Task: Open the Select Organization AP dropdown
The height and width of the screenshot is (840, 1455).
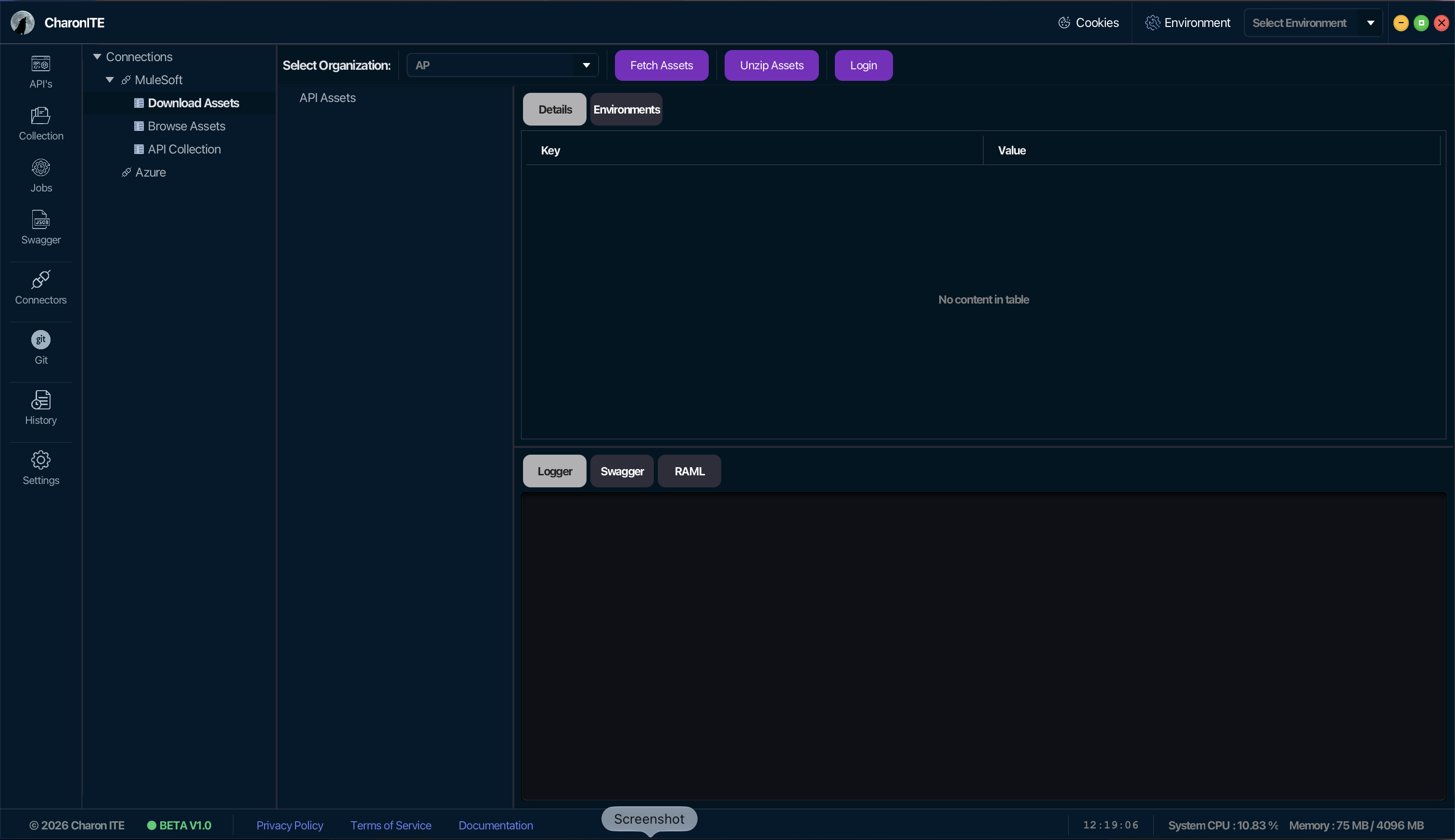Action: [502, 65]
